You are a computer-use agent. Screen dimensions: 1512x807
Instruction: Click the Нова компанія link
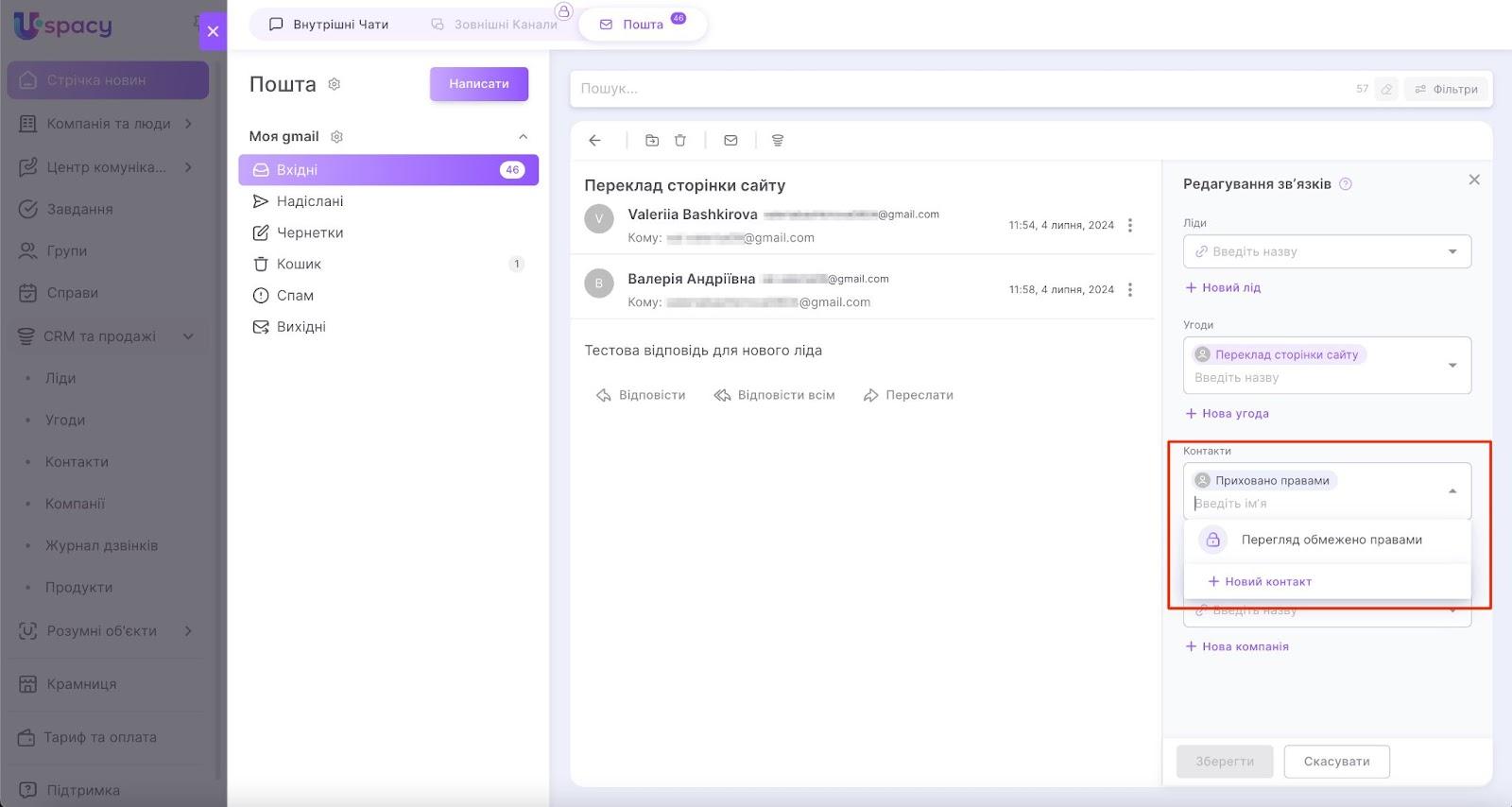click(x=1237, y=646)
